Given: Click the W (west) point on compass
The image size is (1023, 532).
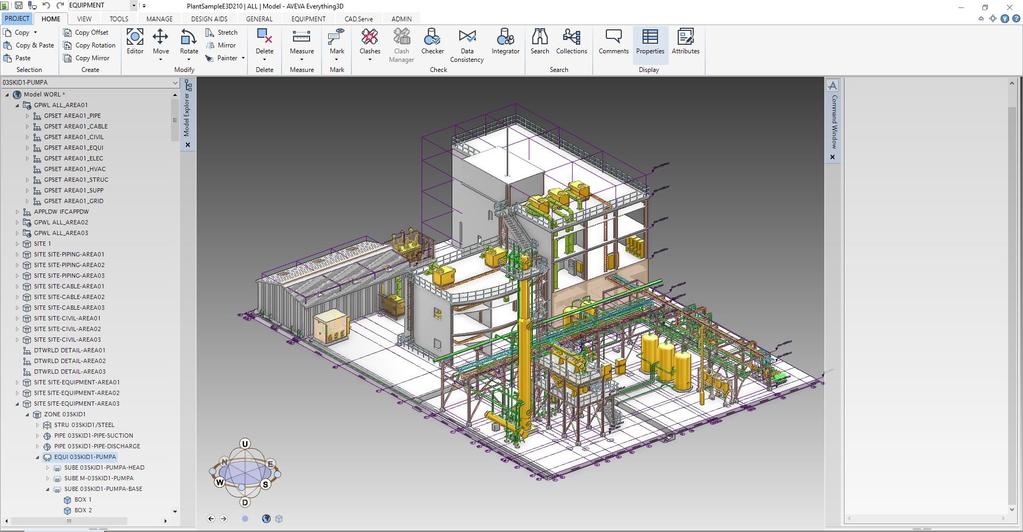Looking at the screenshot, I should point(220,482).
